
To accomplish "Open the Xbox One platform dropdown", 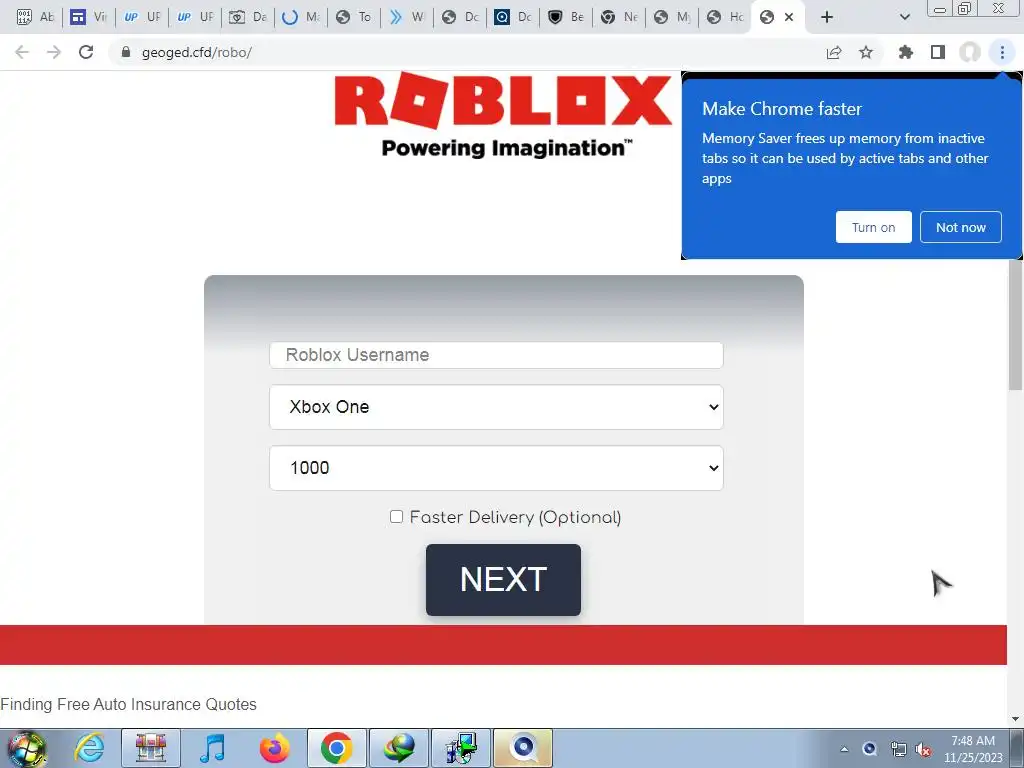I will (x=496, y=407).
